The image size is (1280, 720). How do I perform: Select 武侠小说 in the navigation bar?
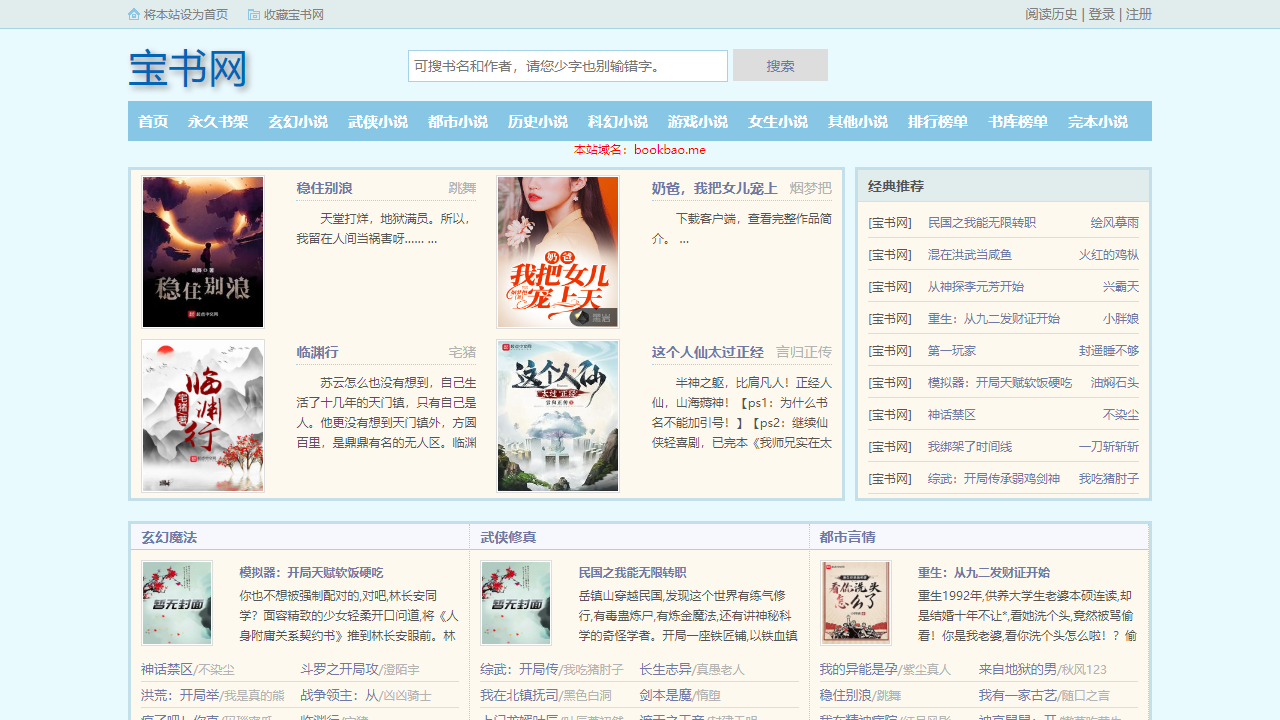(378, 121)
